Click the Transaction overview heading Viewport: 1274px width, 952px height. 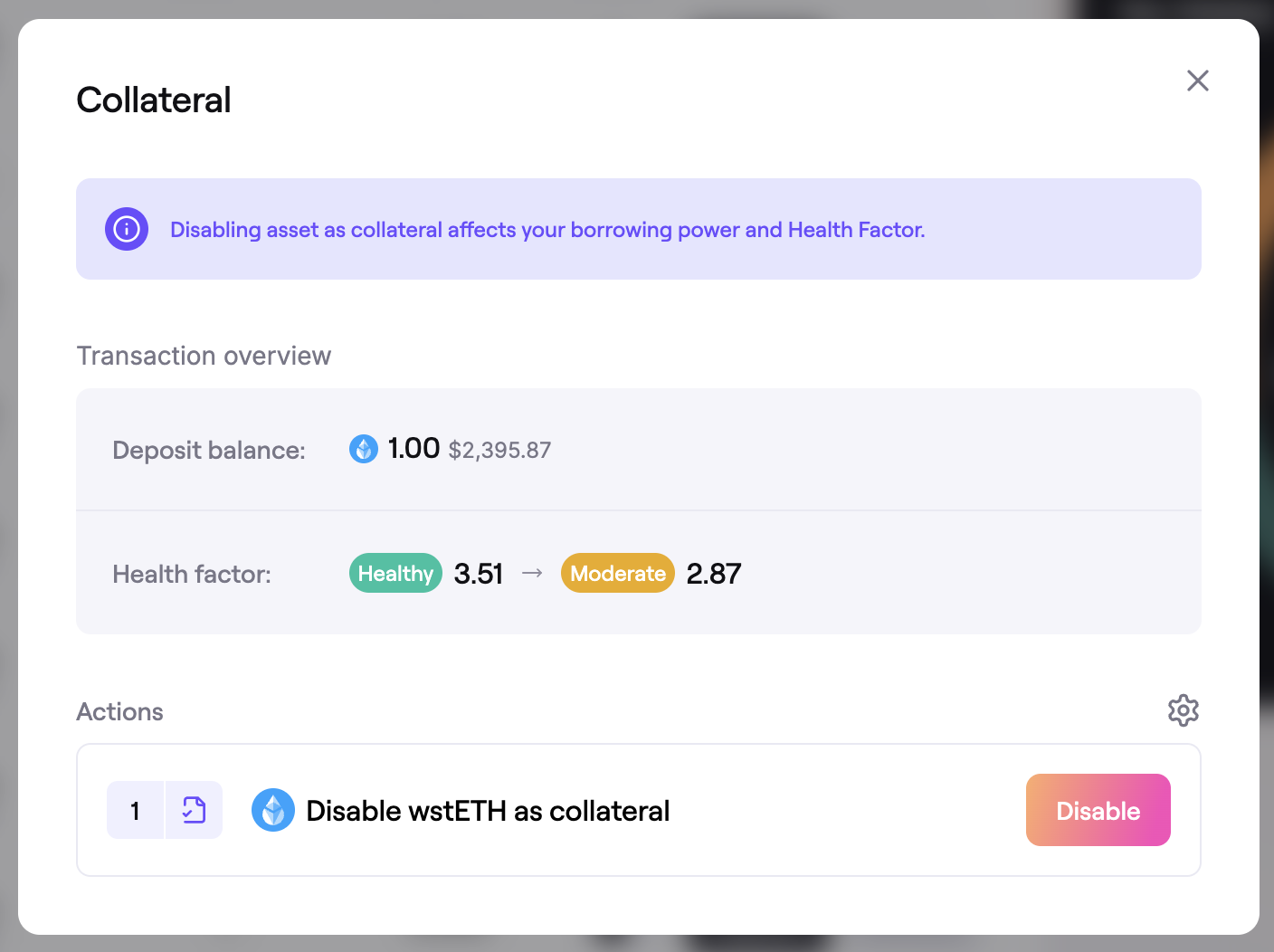coord(204,356)
